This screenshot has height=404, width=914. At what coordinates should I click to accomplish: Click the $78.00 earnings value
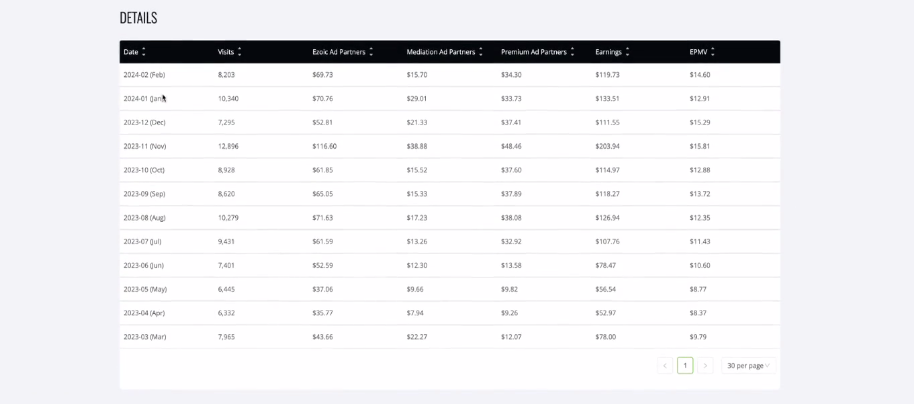[606, 337]
